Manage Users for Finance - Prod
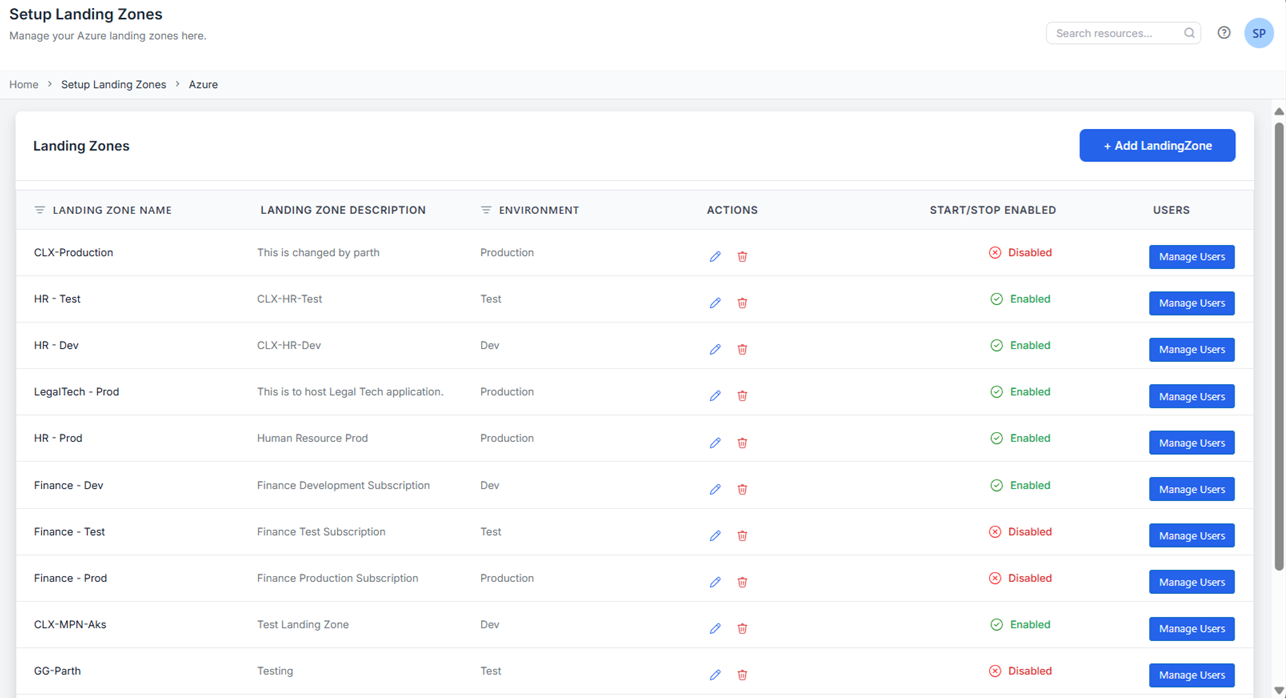The image size is (1286, 698). pyautogui.click(x=1192, y=582)
